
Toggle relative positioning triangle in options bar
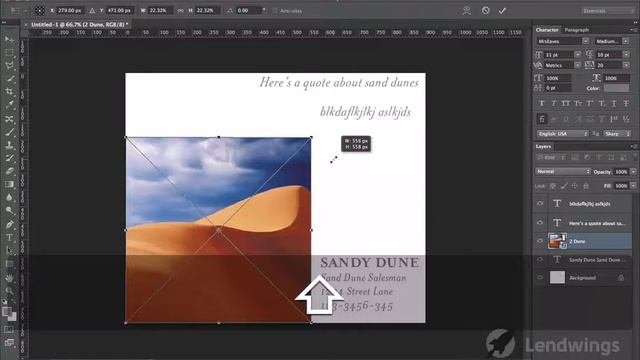coord(92,11)
